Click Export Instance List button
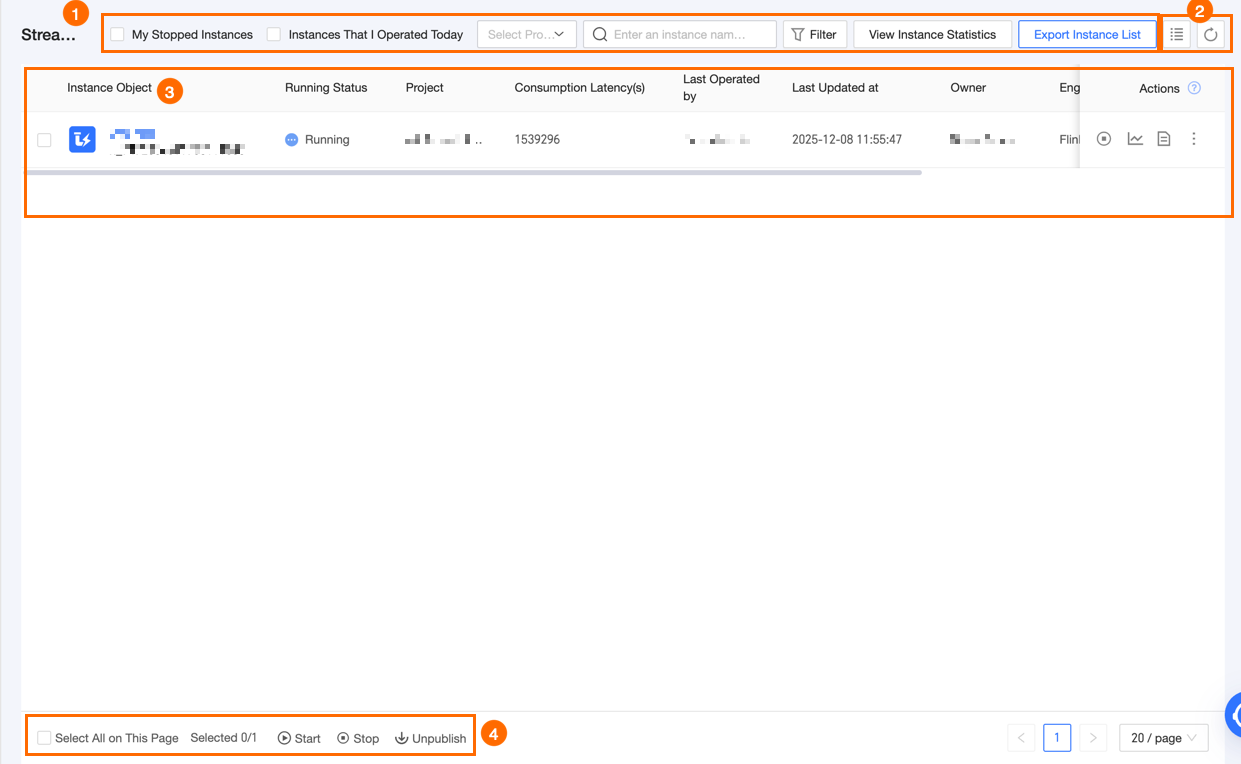 click(1087, 34)
